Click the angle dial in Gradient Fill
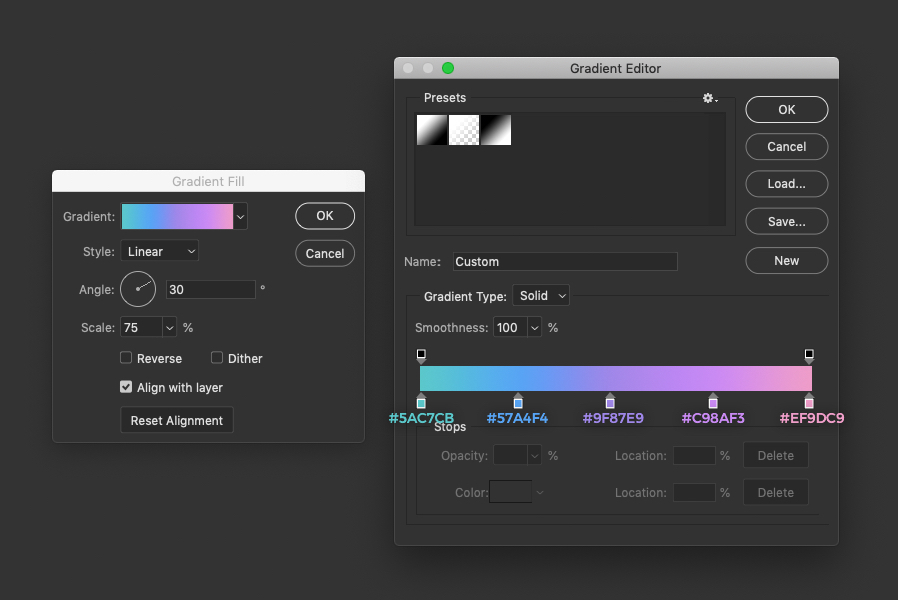Viewport: 898px width, 600px height. coord(138,289)
